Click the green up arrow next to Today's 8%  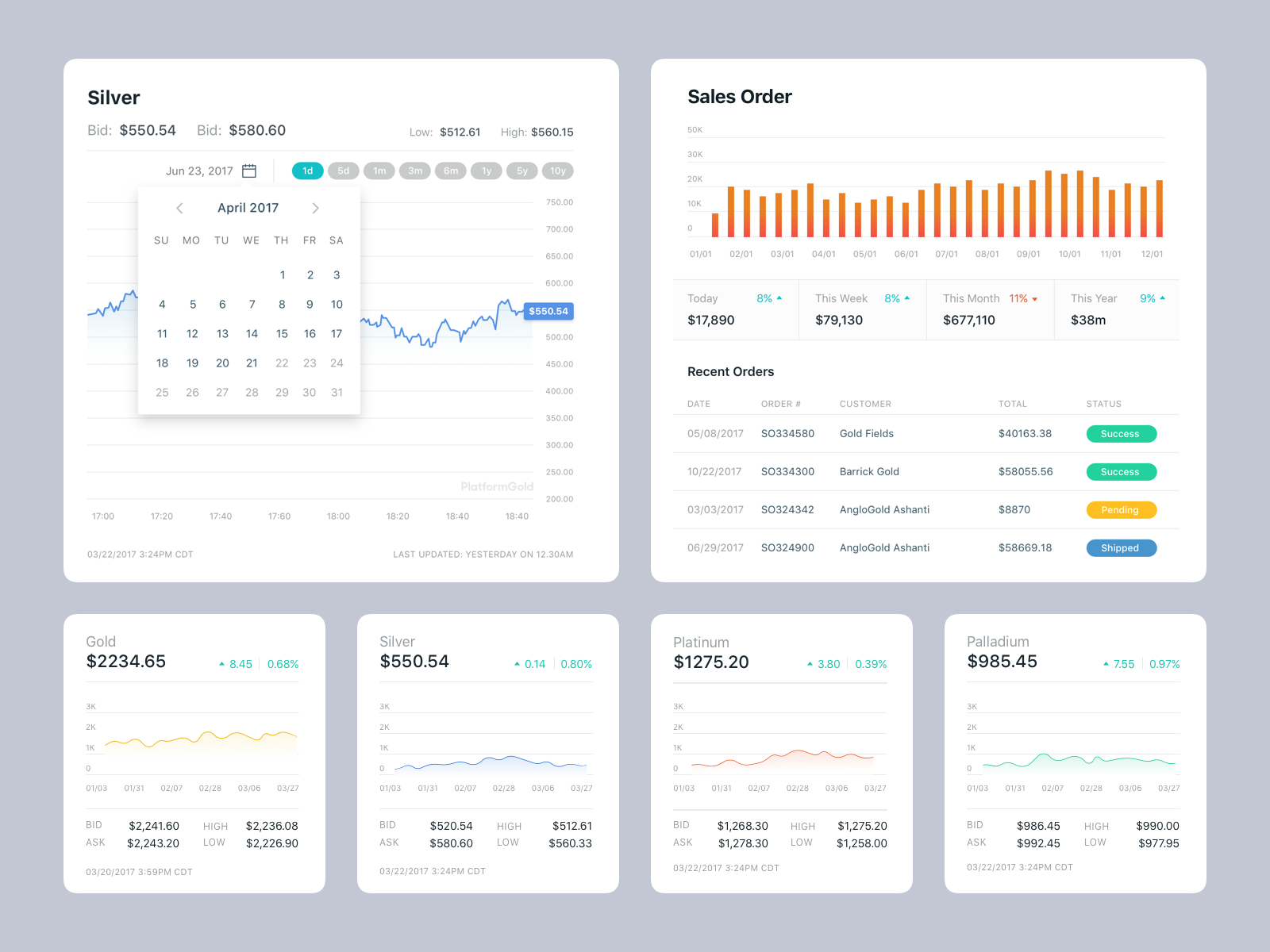[x=779, y=298]
